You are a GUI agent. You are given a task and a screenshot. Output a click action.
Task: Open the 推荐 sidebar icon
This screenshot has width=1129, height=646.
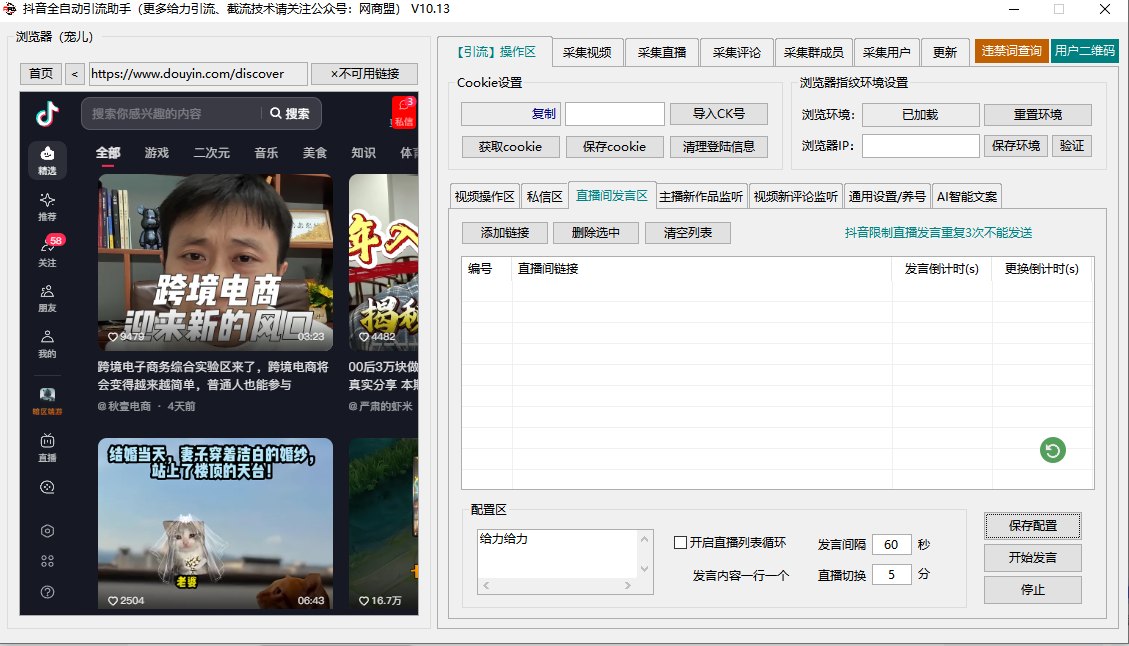[48, 207]
